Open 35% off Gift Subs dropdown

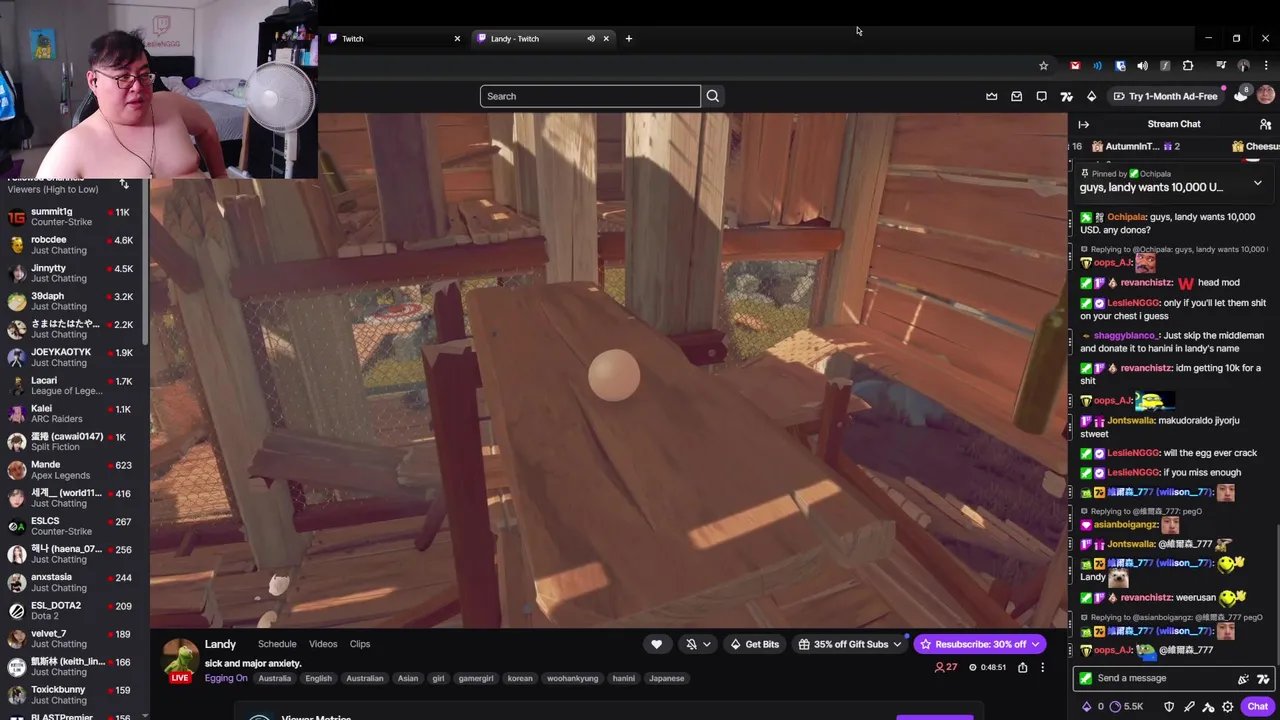tap(850, 644)
